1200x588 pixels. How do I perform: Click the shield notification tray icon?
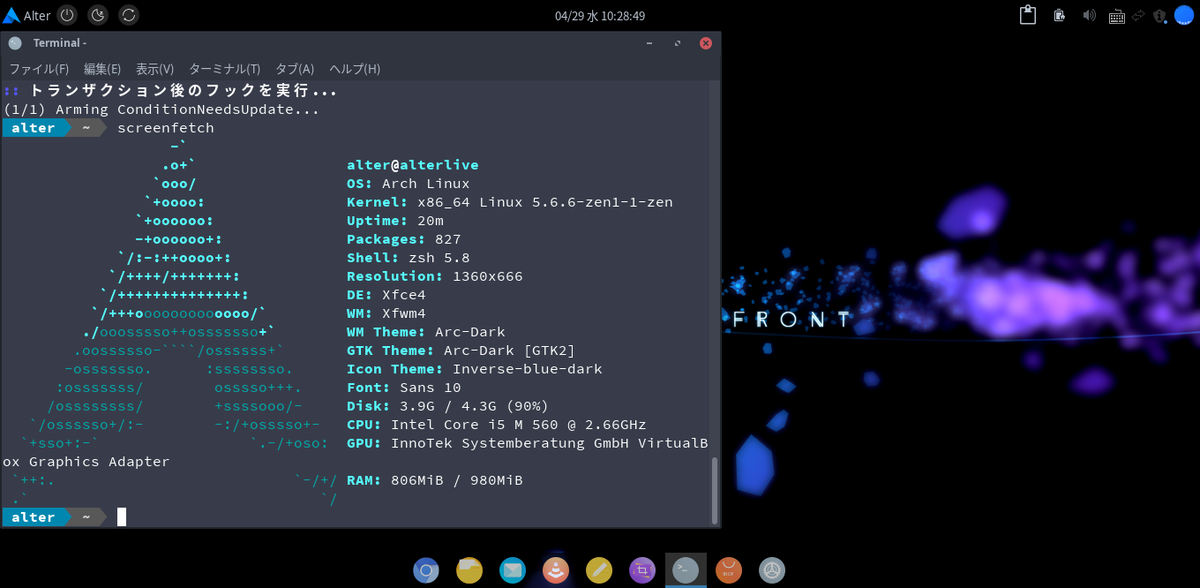(1160, 16)
